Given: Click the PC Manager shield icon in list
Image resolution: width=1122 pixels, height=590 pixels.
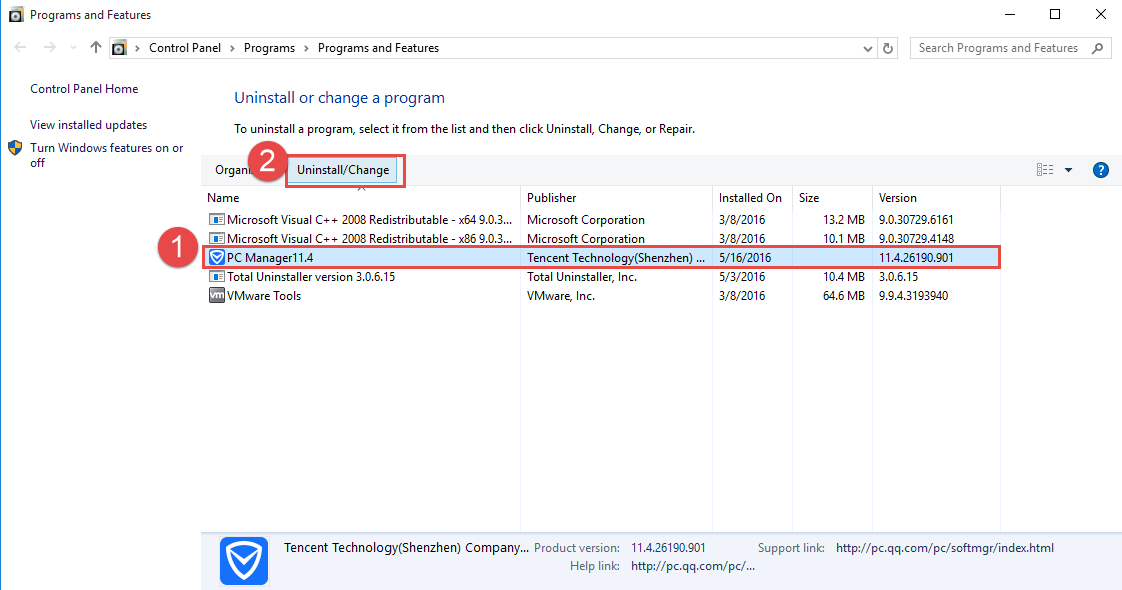Looking at the screenshot, I should click(x=216, y=257).
